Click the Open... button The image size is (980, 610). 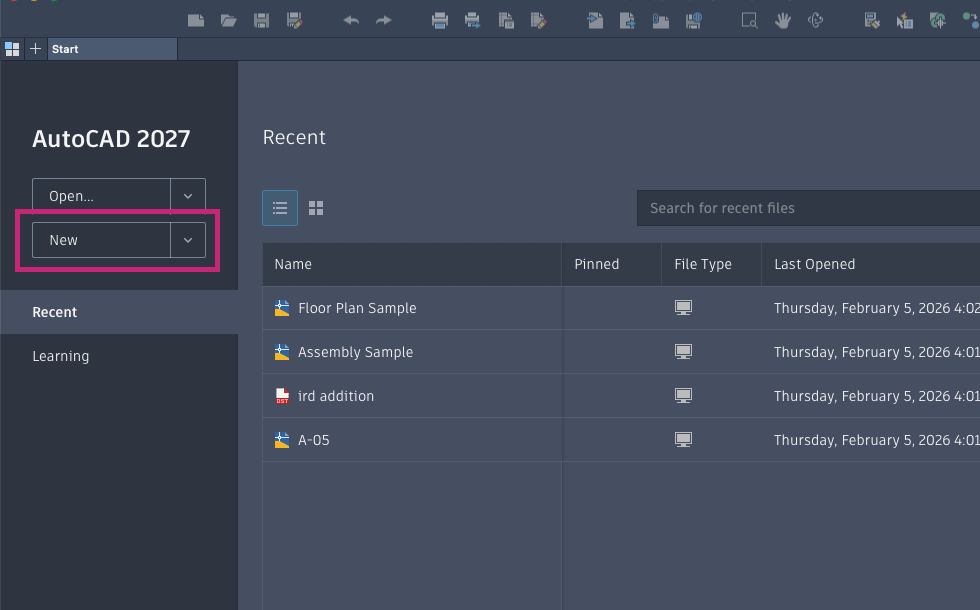(x=101, y=196)
